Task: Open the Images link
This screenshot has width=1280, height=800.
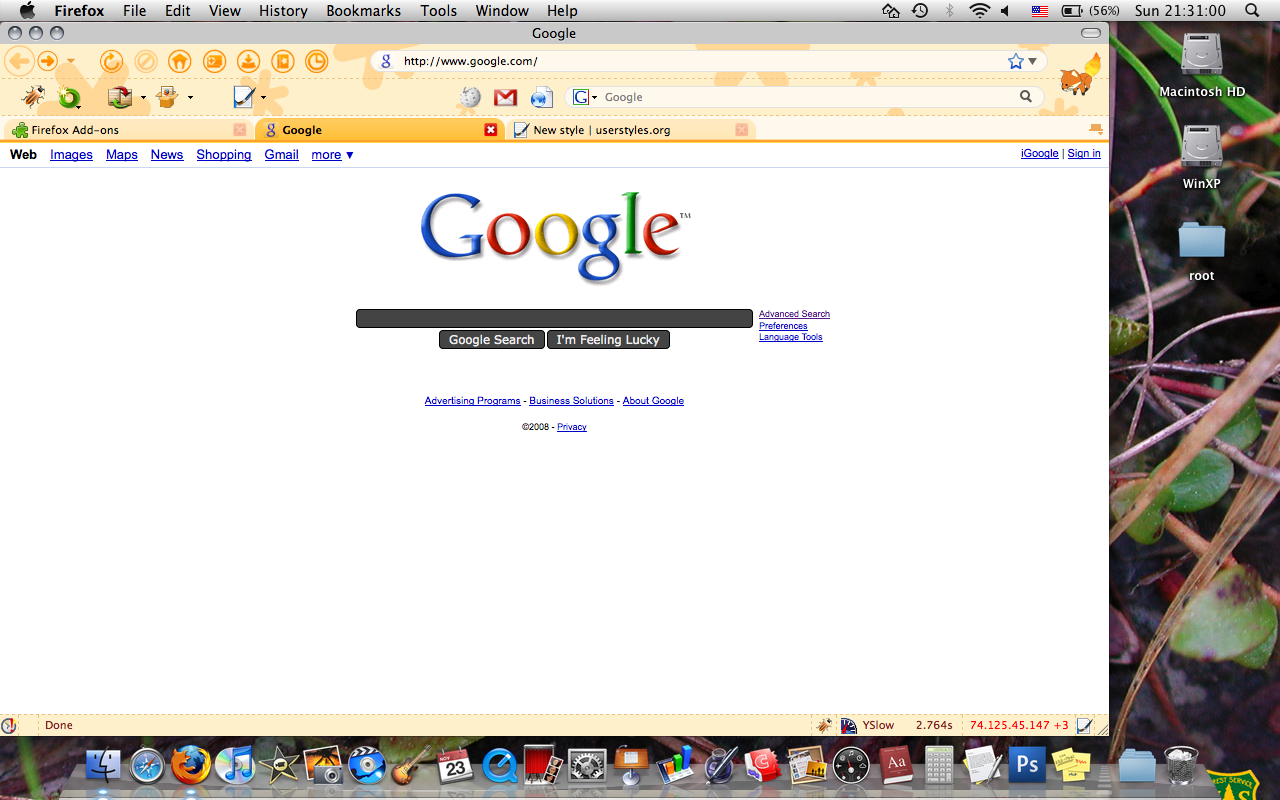Action: pos(71,155)
